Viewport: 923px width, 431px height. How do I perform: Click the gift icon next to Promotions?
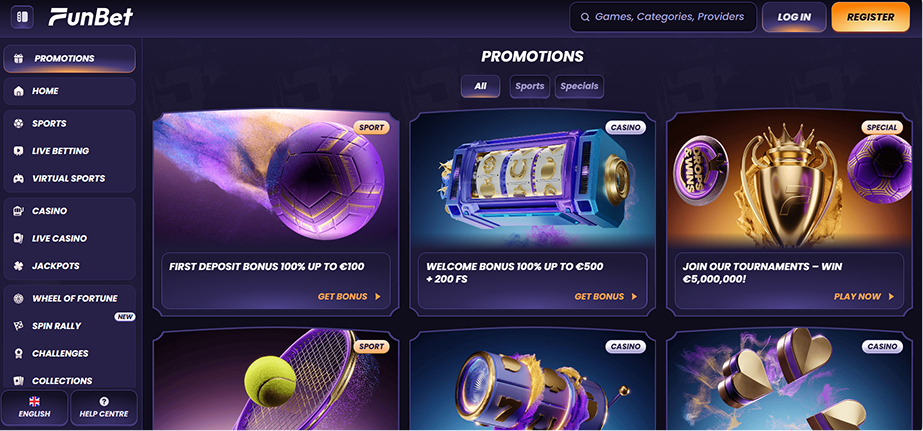point(19,59)
